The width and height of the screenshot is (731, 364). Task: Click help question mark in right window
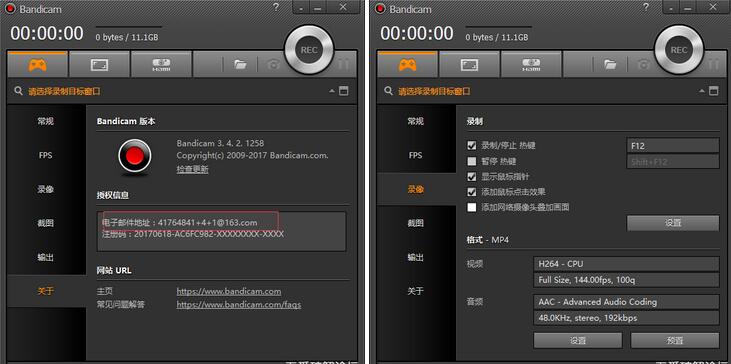click(x=646, y=7)
